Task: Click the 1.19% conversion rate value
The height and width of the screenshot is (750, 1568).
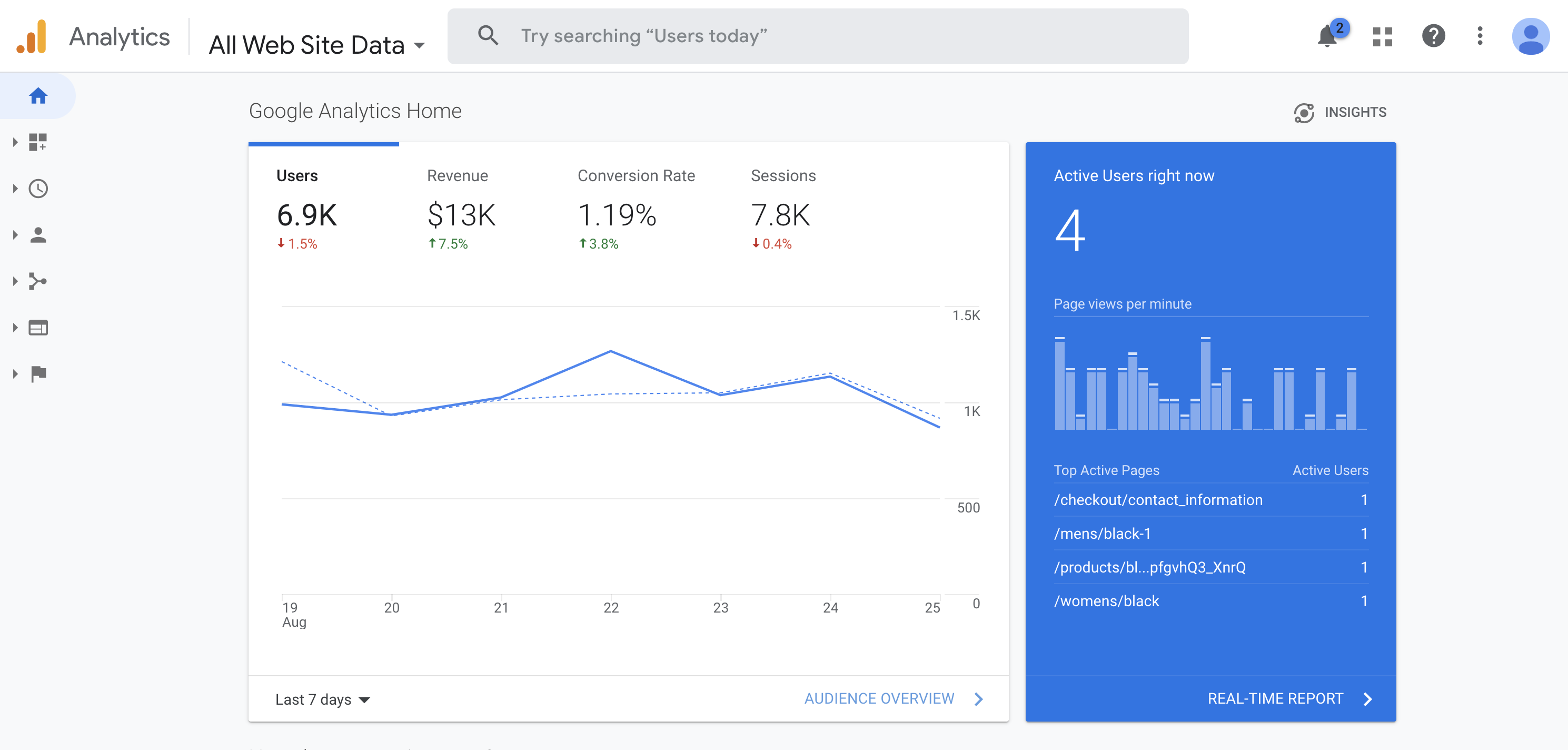Action: point(617,215)
